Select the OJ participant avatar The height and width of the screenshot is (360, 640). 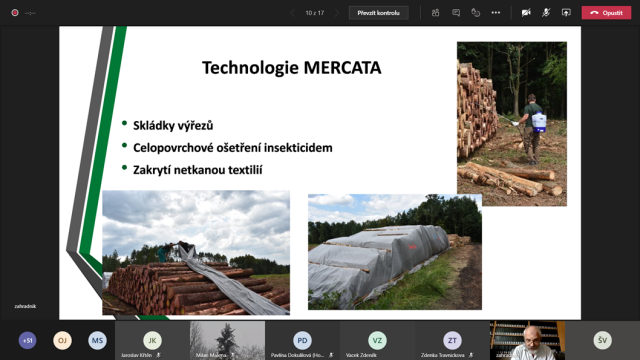pos(62,340)
